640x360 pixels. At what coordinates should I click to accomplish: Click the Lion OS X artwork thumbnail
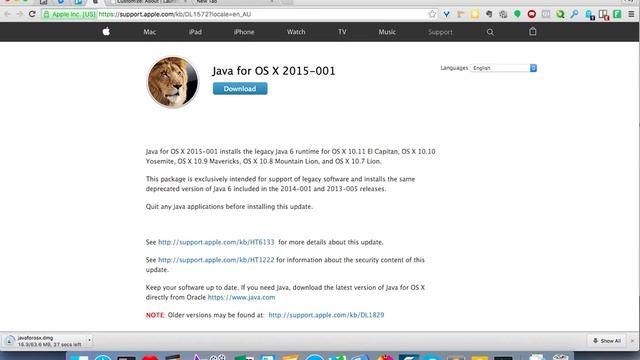click(173, 82)
